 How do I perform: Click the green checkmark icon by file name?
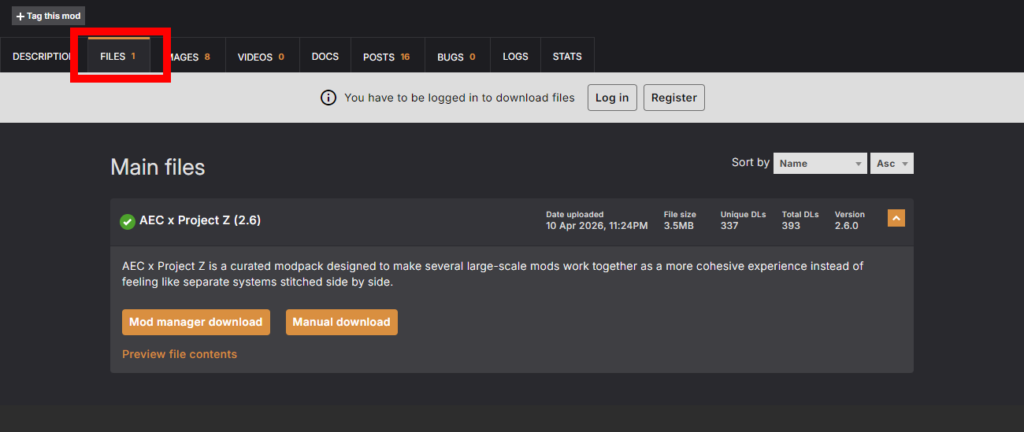tap(127, 221)
